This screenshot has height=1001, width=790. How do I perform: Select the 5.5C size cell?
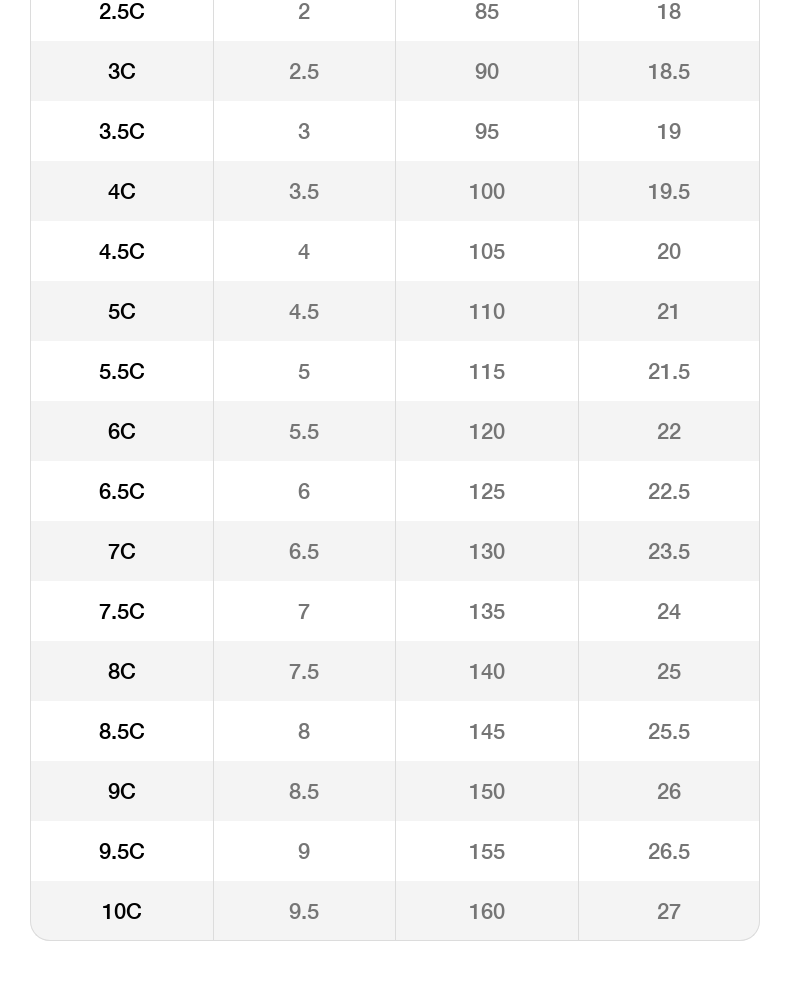click(x=121, y=372)
